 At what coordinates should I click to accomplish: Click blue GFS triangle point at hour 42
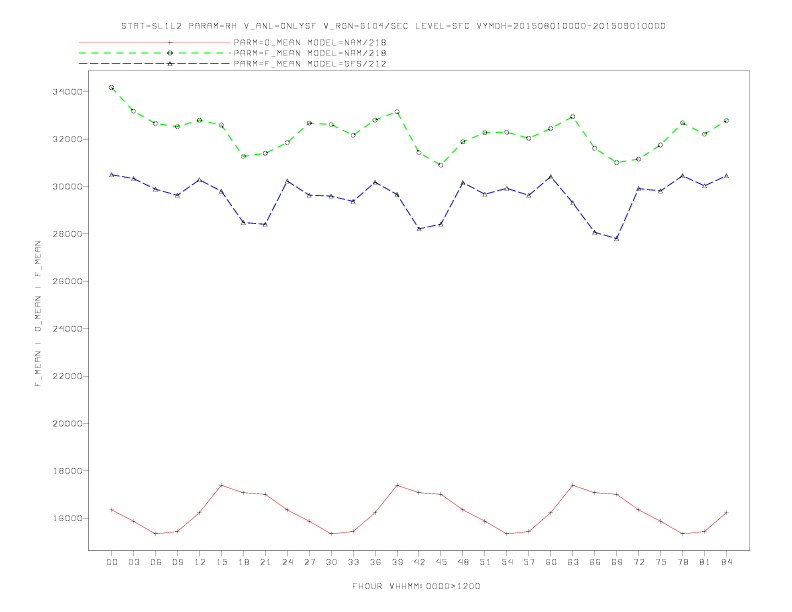point(419,229)
